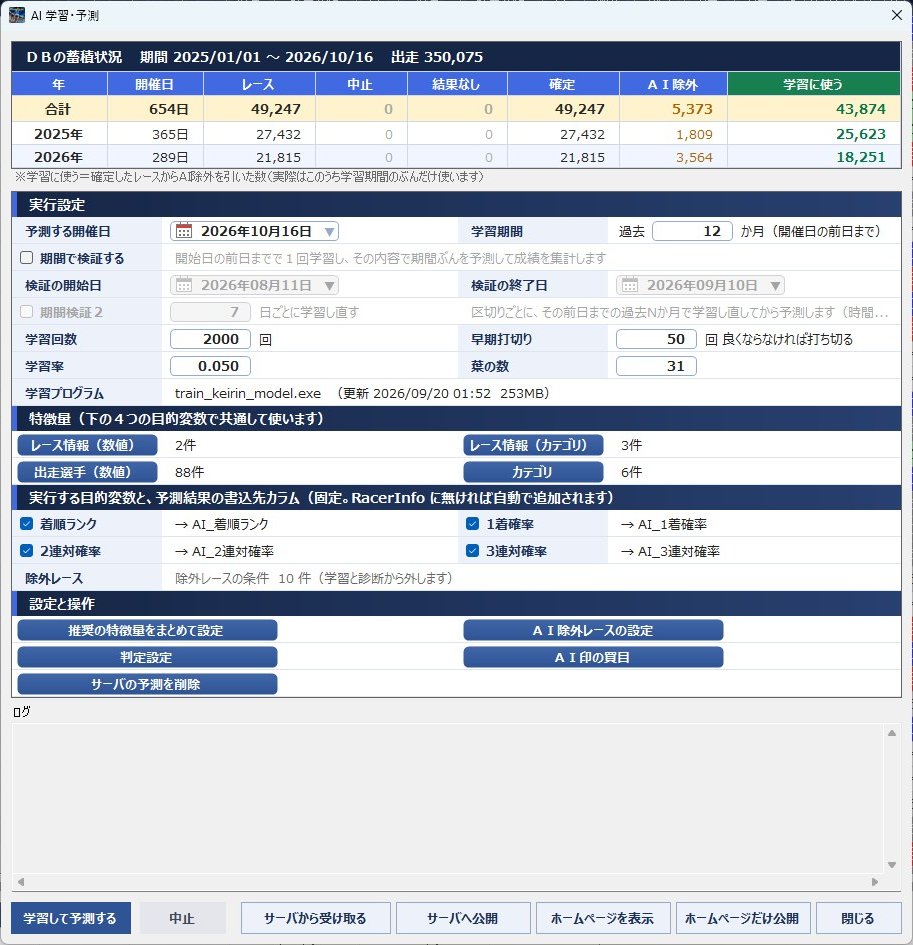Click the app icon in the title bar
Viewport: 913px width, 945px height.
[x=16, y=15]
